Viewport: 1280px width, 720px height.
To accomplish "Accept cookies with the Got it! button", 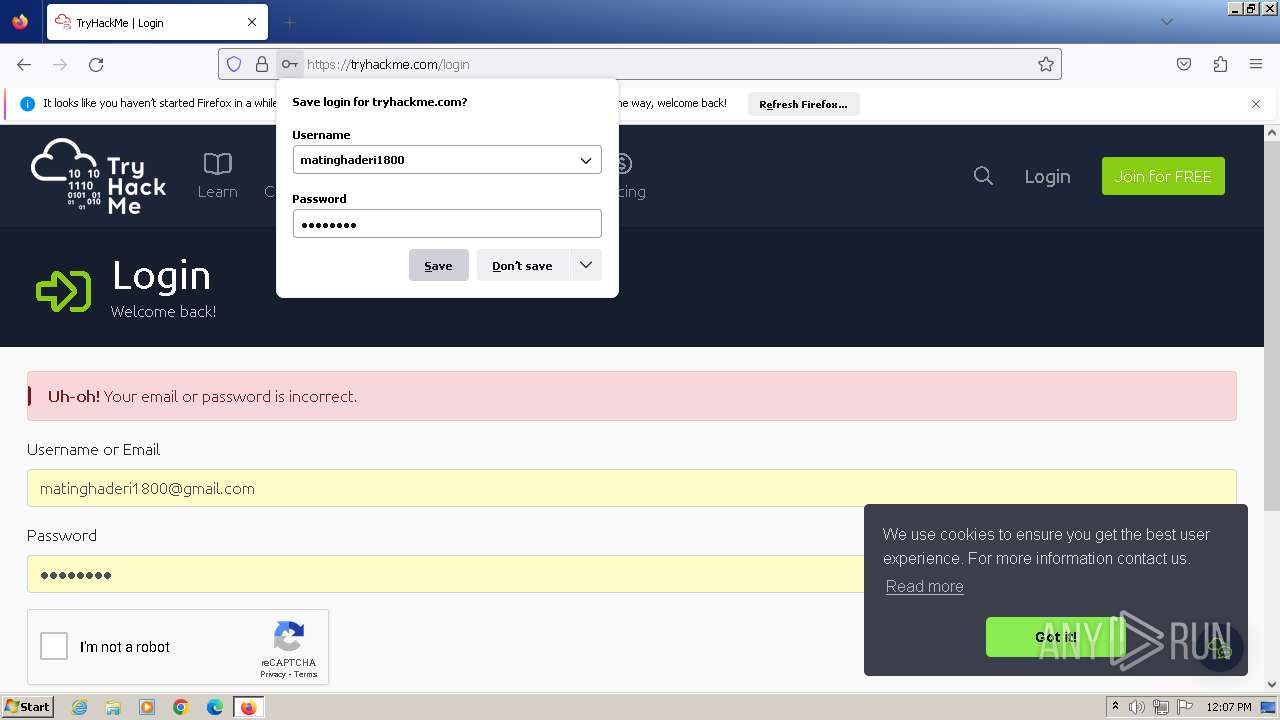I will pyautogui.click(x=1056, y=637).
